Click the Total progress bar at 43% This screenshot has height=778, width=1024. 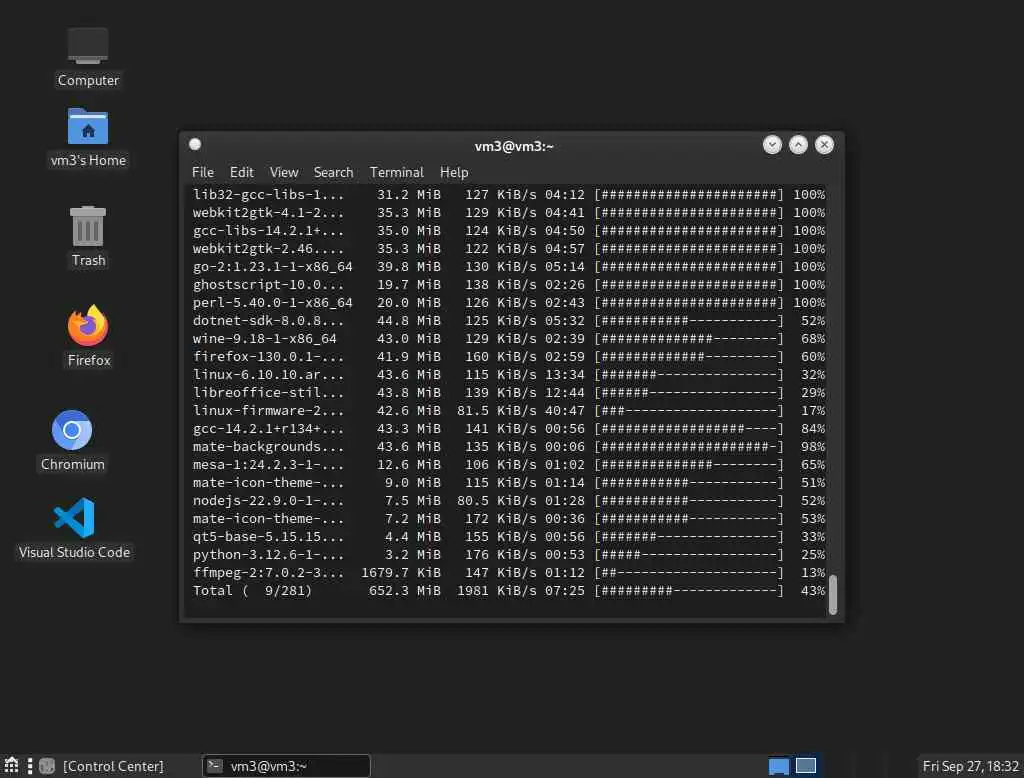click(688, 591)
